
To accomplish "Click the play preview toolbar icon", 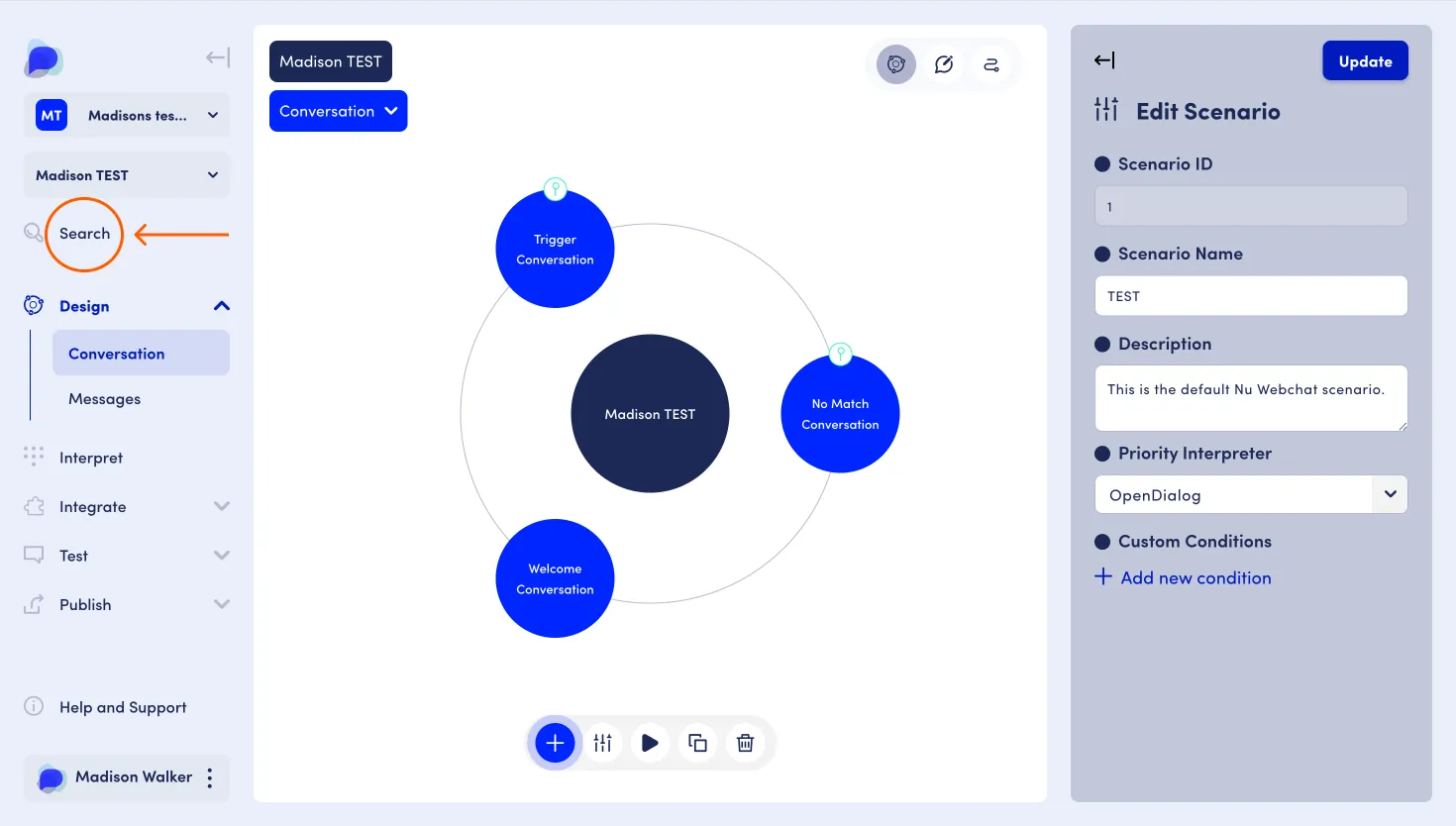I will (x=651, y=743).
